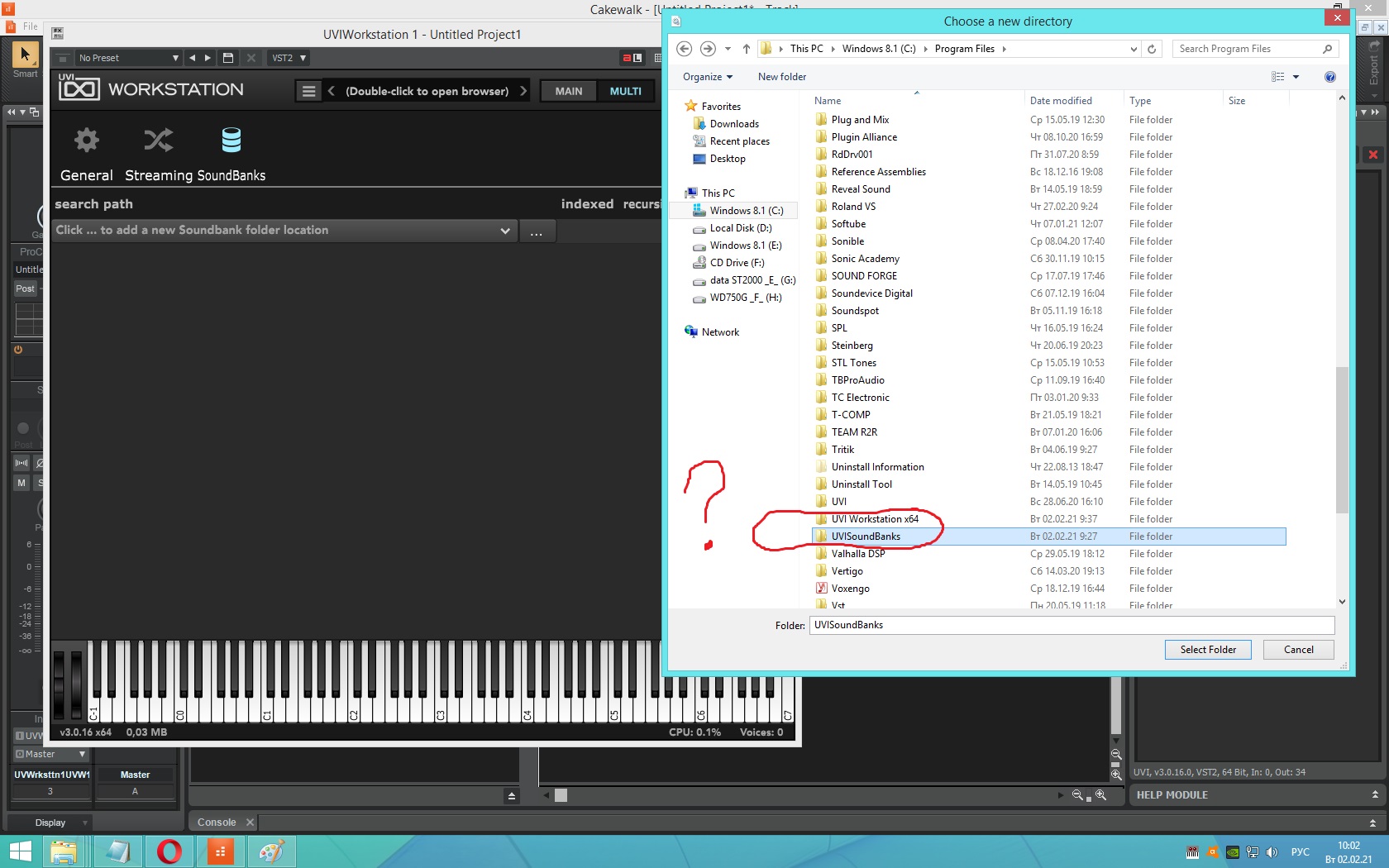
Task: Refresh the Program Files folder listing
Action: click(x=1152, y=49)
